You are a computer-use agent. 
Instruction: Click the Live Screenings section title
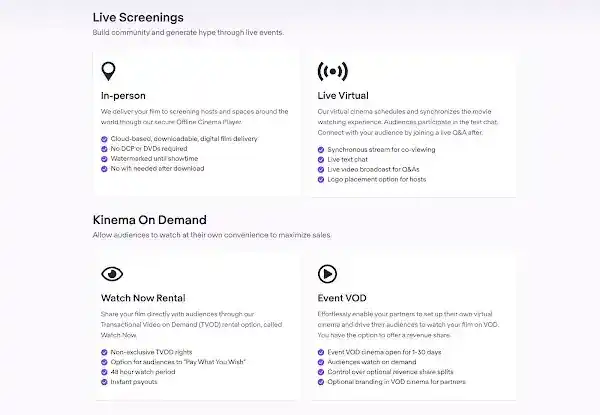coord(138,18)
